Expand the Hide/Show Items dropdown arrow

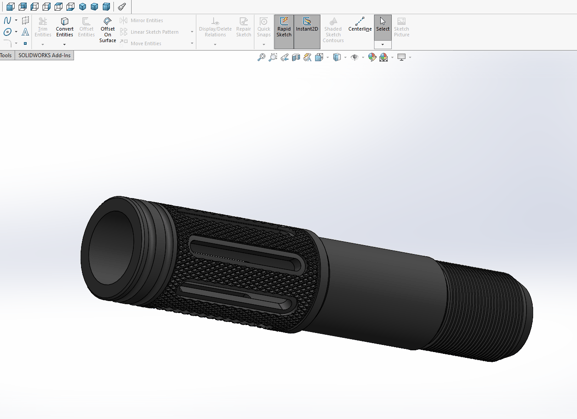pyautogui.click(x=363, y=57)
